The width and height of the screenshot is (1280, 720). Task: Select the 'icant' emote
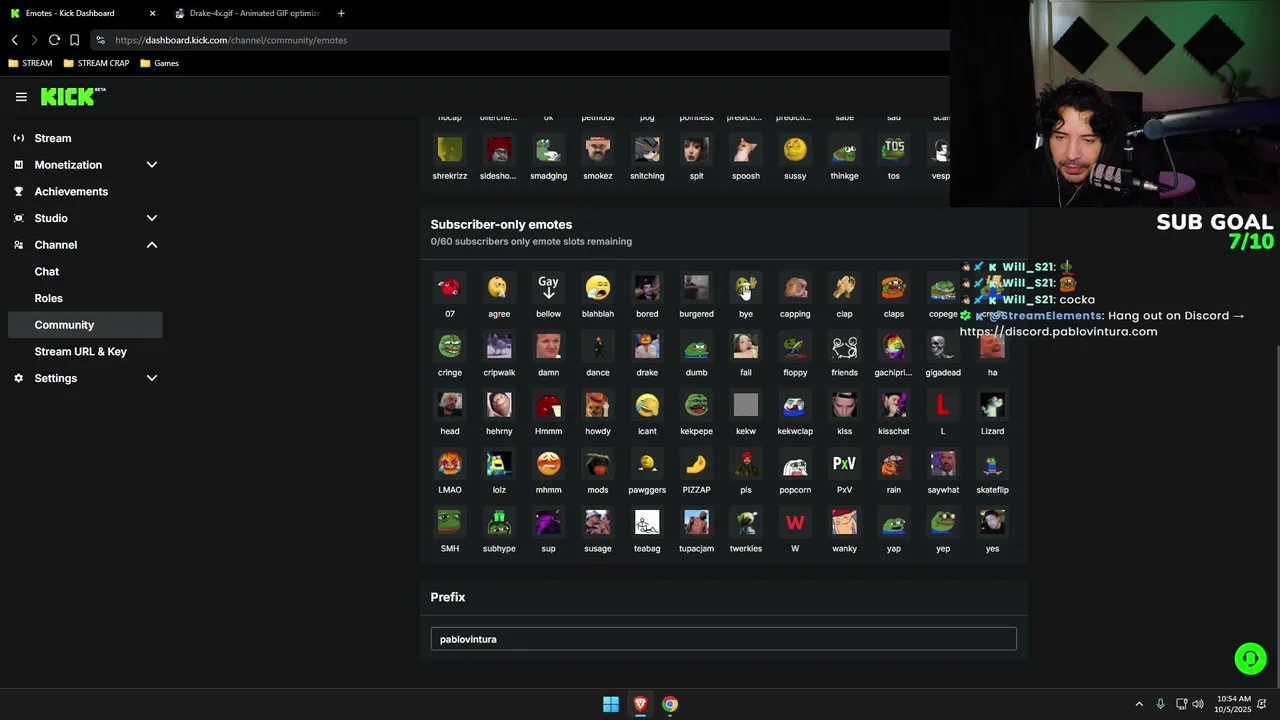(x=647, y=406)
